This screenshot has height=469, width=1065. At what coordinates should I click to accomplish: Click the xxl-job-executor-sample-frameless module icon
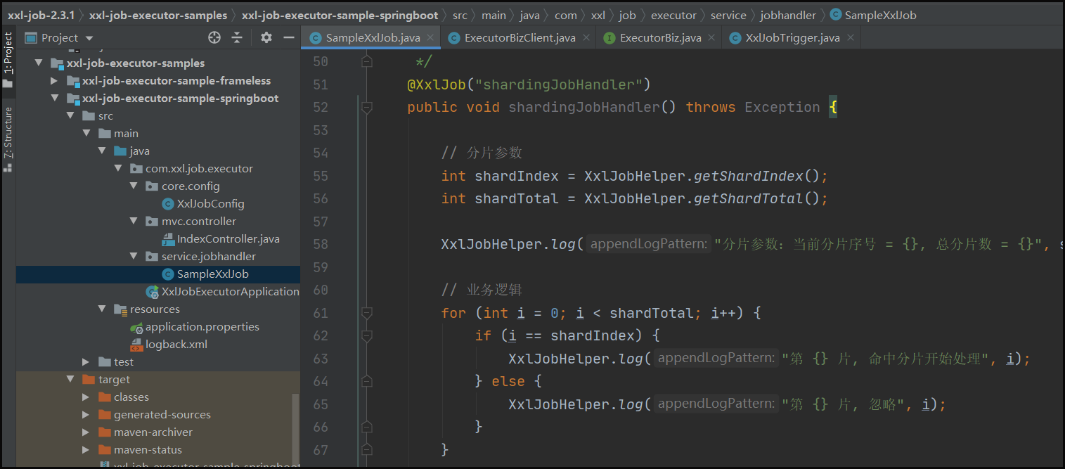(x=73, y=81)
